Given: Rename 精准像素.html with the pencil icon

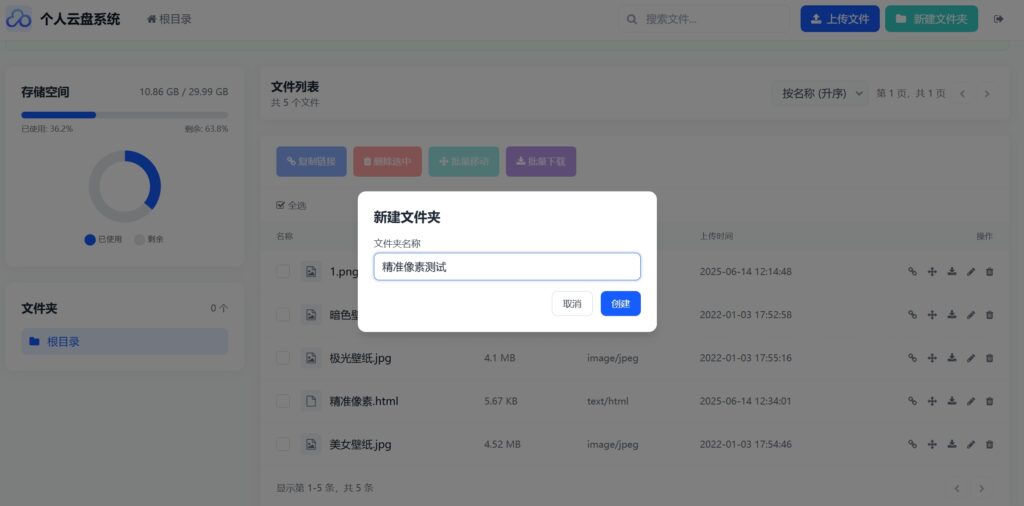Looking at the screenshot, I should point(970,402).
